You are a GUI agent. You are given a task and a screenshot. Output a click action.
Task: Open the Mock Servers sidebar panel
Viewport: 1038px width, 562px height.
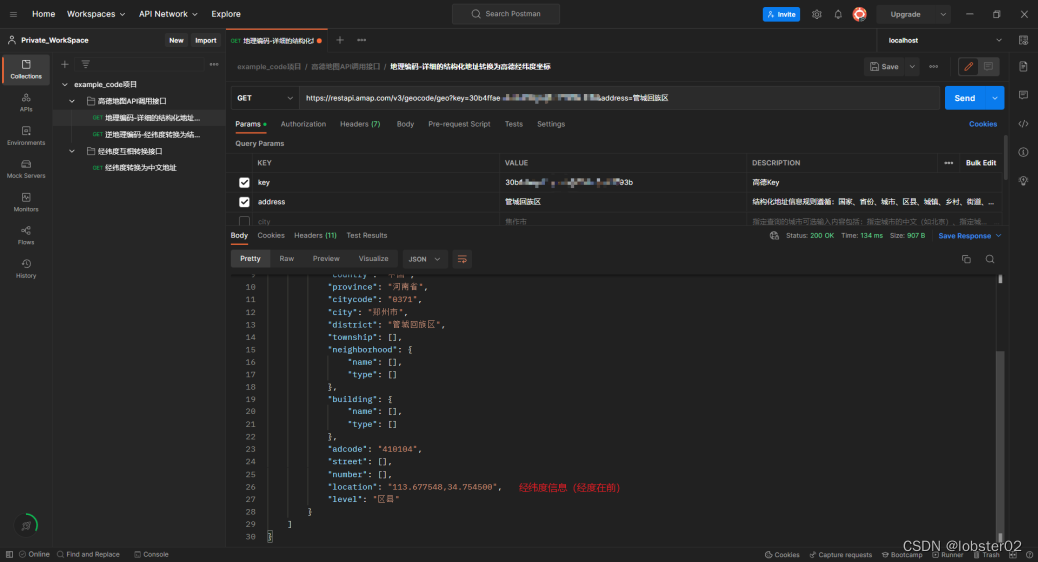[x=26, y=169]
